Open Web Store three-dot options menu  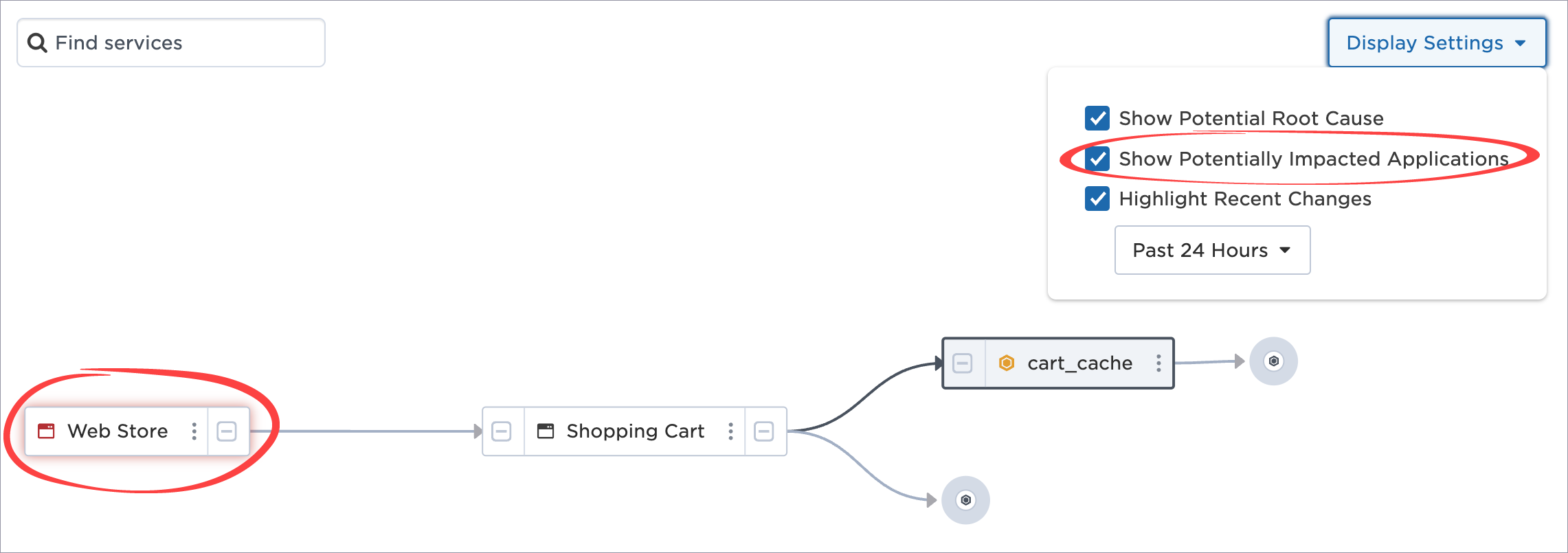tap(194, 431)
